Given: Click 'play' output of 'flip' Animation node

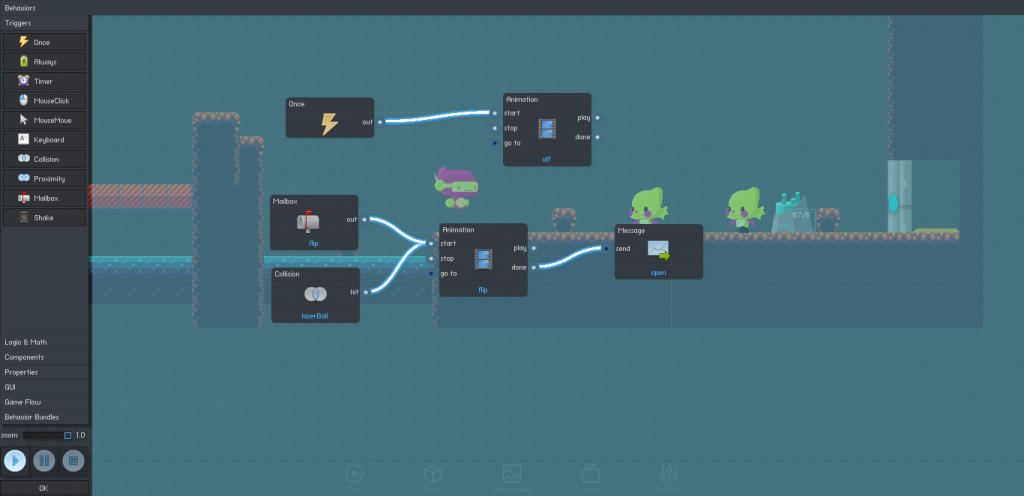Looking at the screenshot, I should tap(534, 248).
